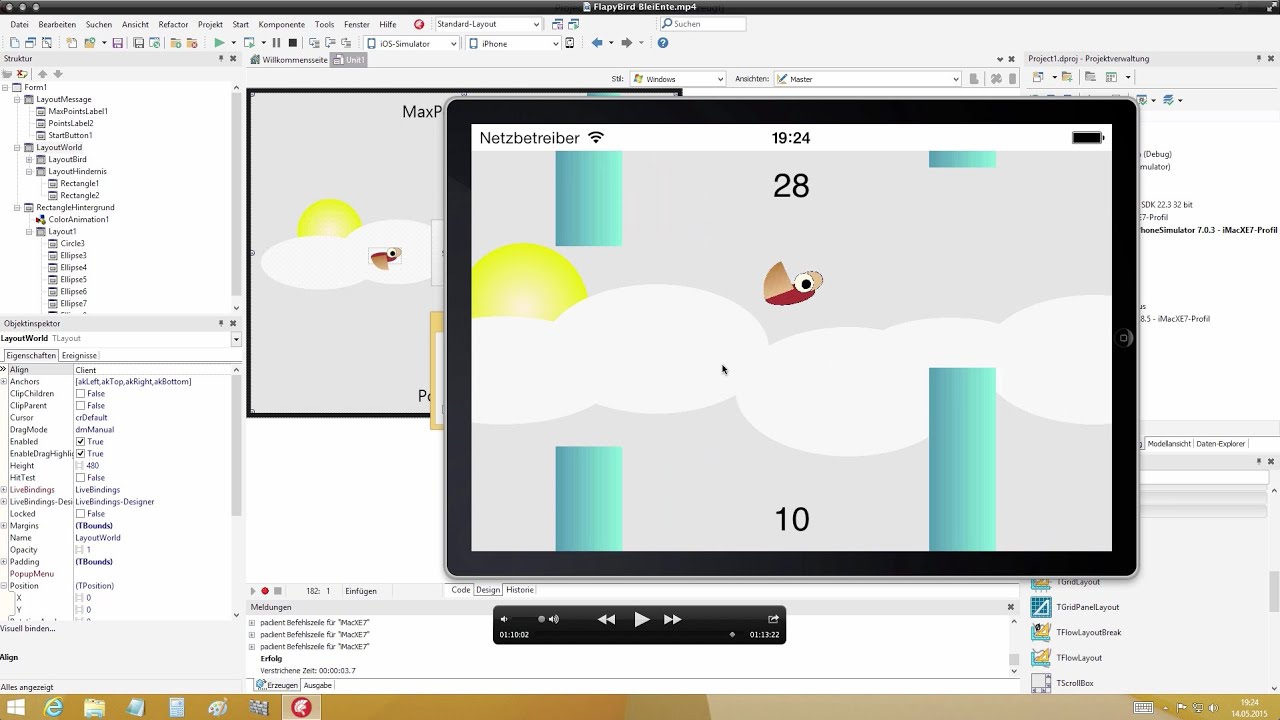The width and height of the screenshot is (1280, 720).
Task: Open the iOS-Simulator platform dropdown
Action: (x=453, y=43)
